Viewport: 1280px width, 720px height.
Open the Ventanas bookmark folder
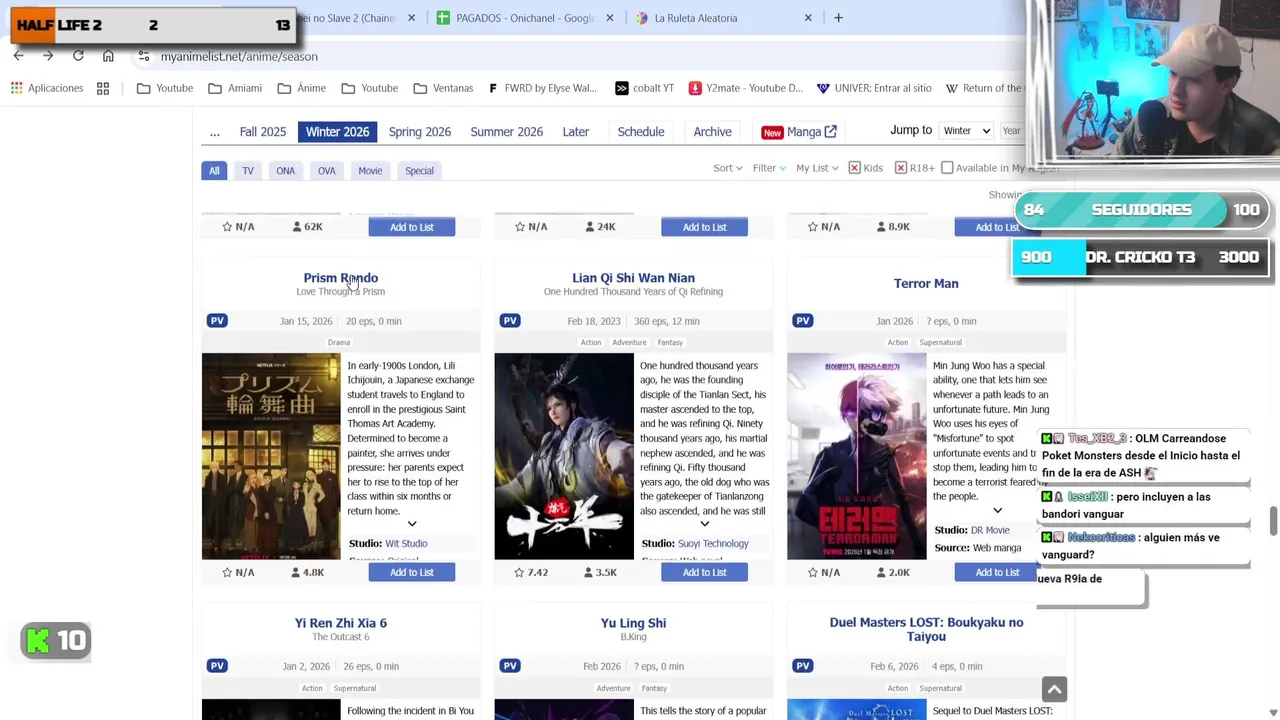(x=443, y=88)
